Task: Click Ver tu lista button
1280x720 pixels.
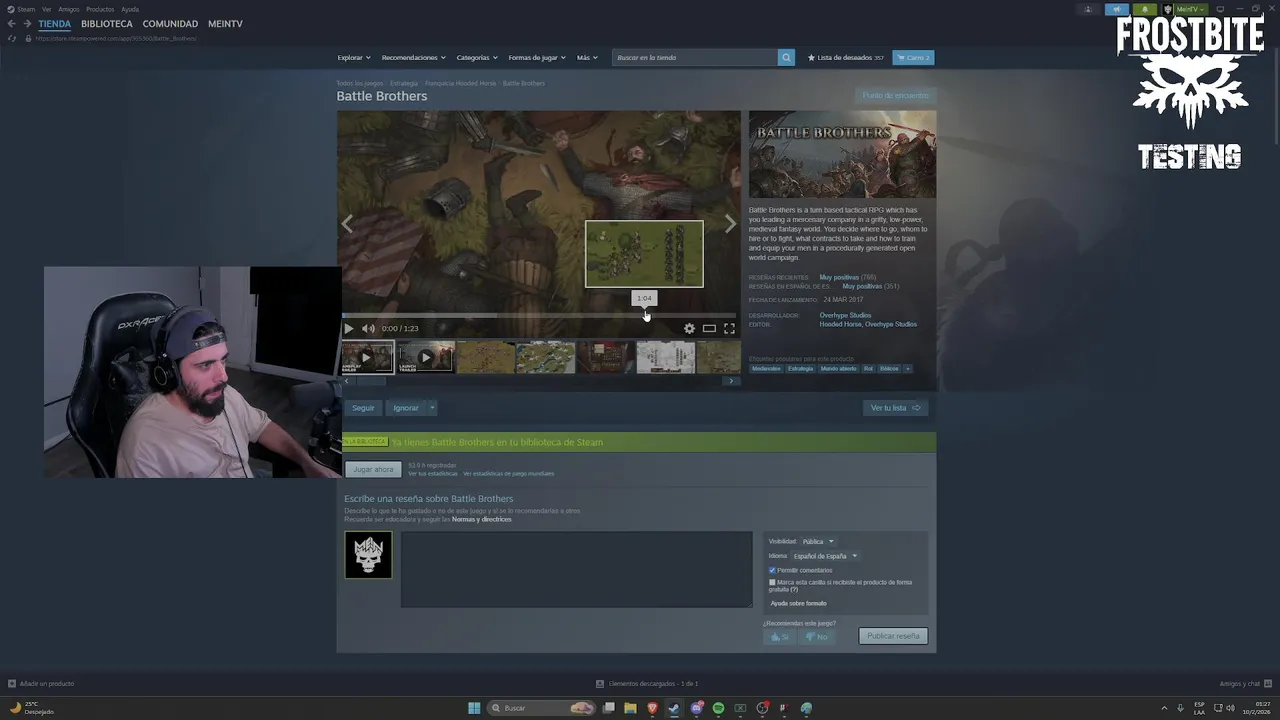Action: coord(895,408)
